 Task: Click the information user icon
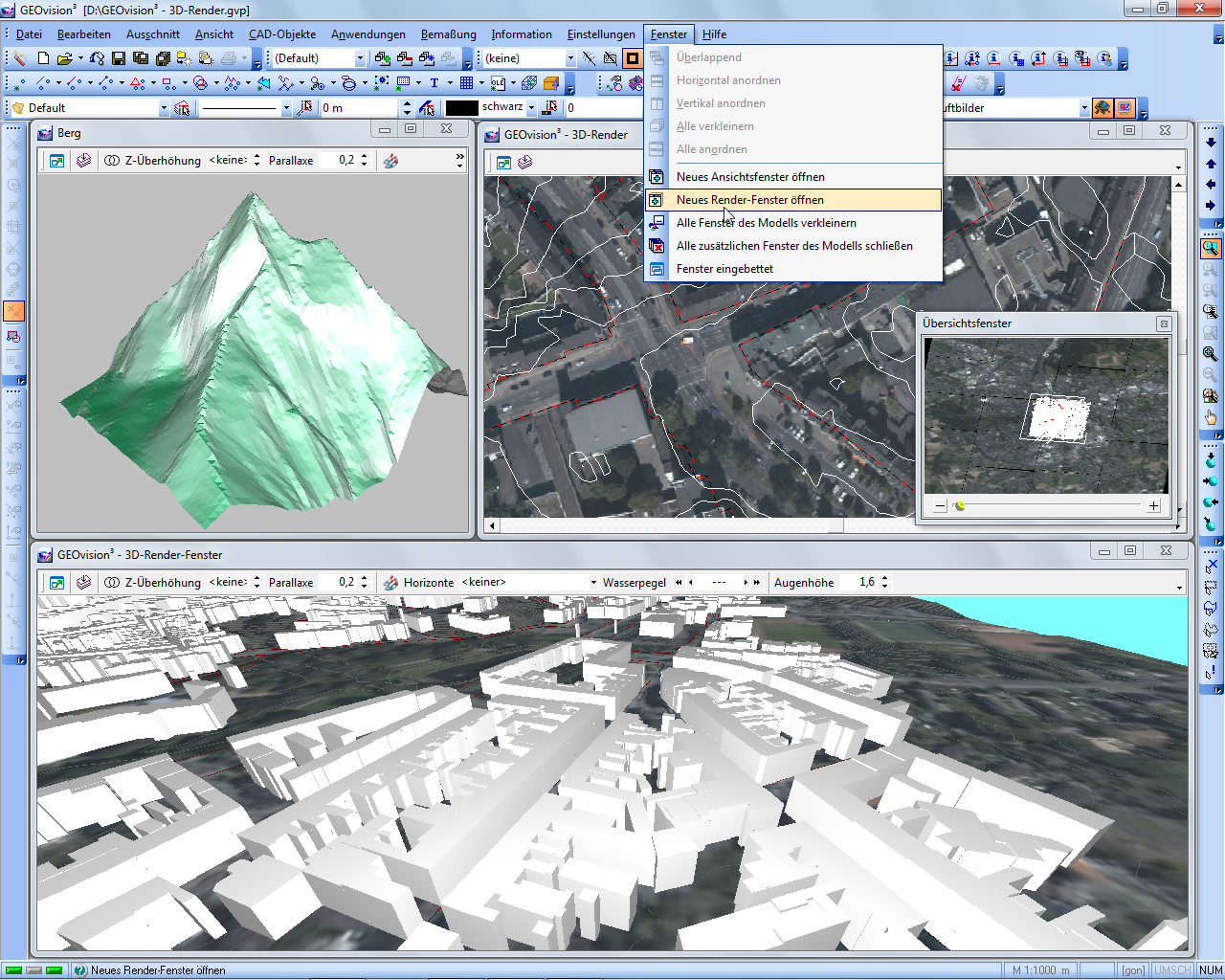pos(1104,58)
